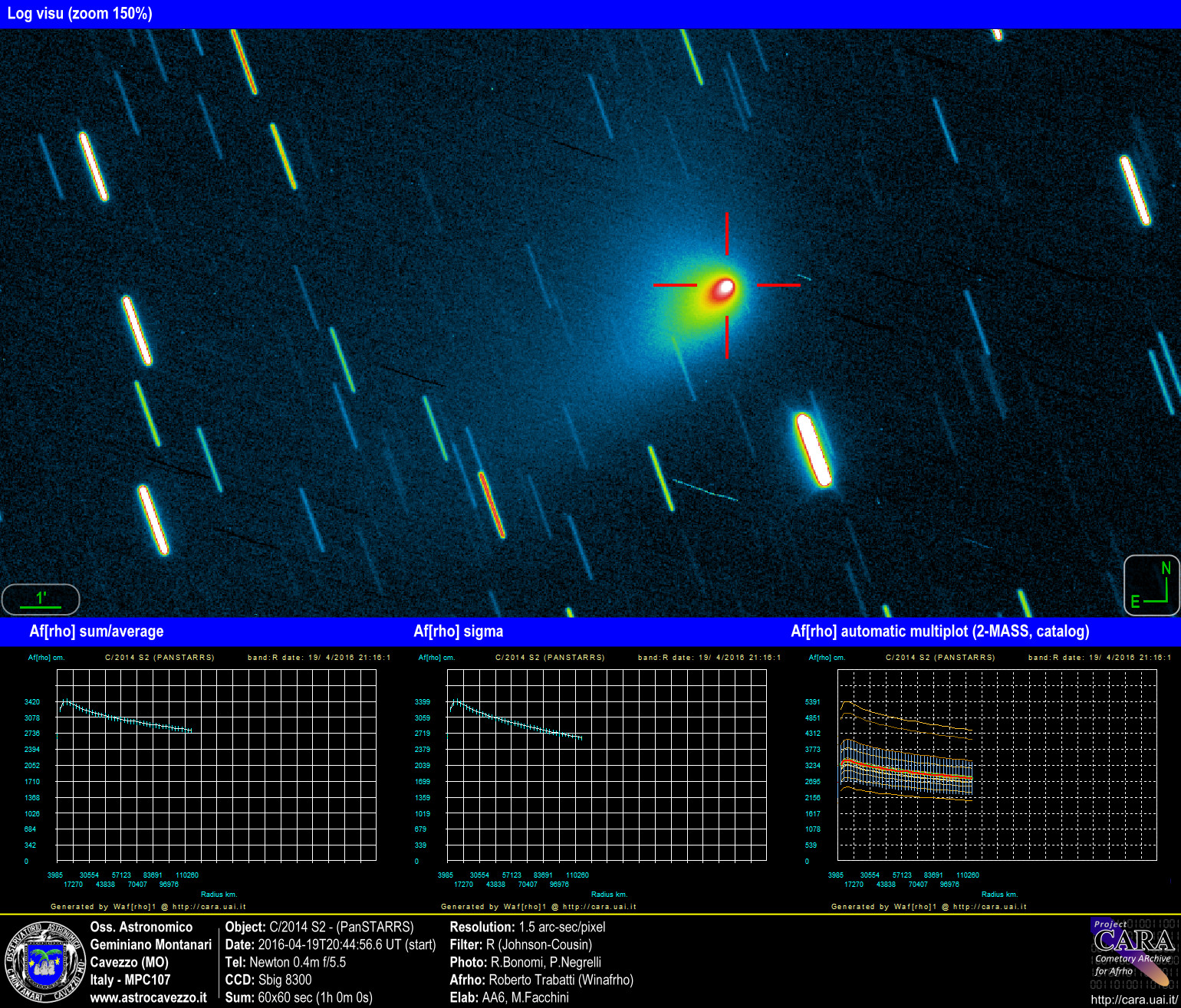1181x1008 pixels.
Task: Open the www.astrocavezzo.it link
Action: click(x=148, y=997)
